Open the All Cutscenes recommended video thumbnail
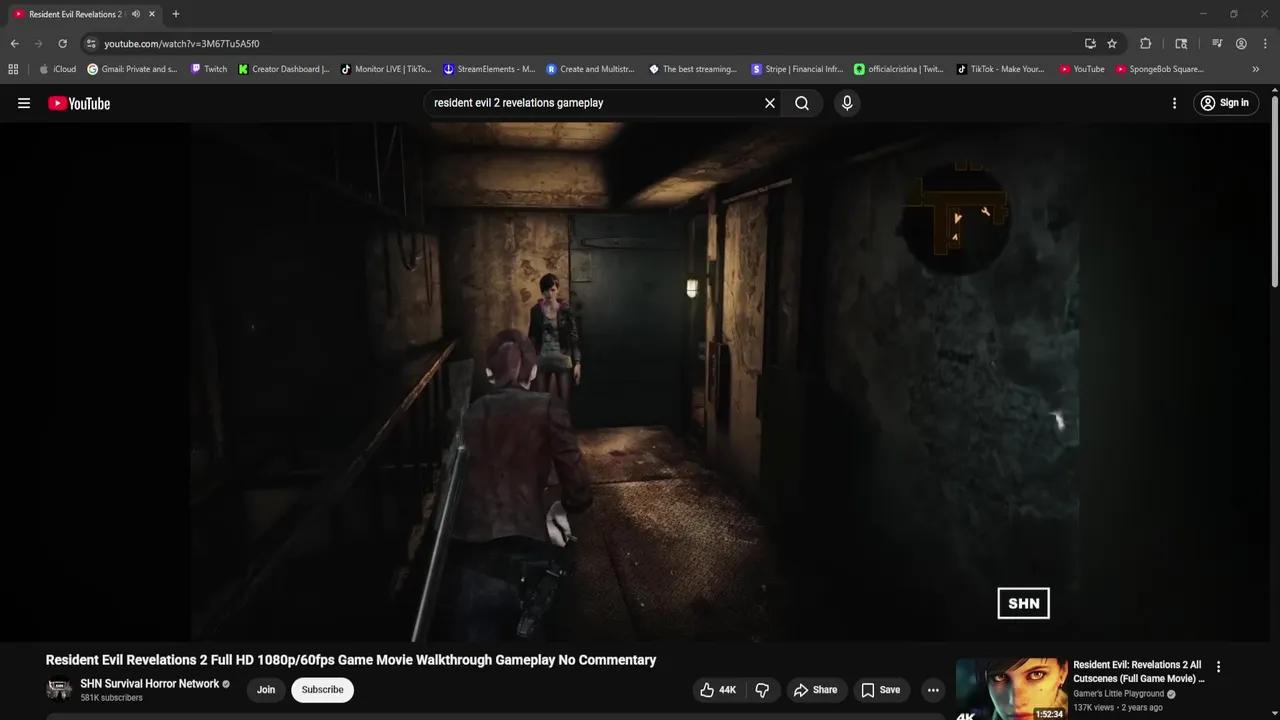Viewport: 1280px width, 720px height. coord(1012,689)
